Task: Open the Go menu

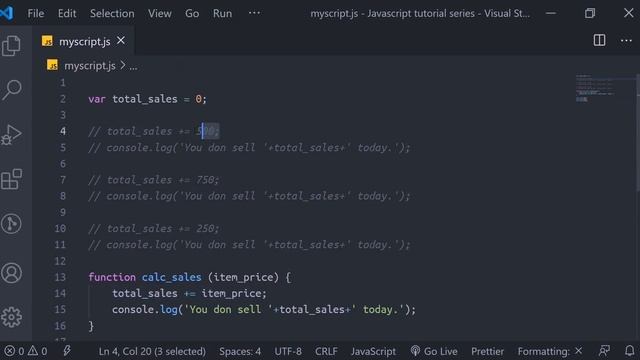Action: pyautogui.click(x=192, y=13)
